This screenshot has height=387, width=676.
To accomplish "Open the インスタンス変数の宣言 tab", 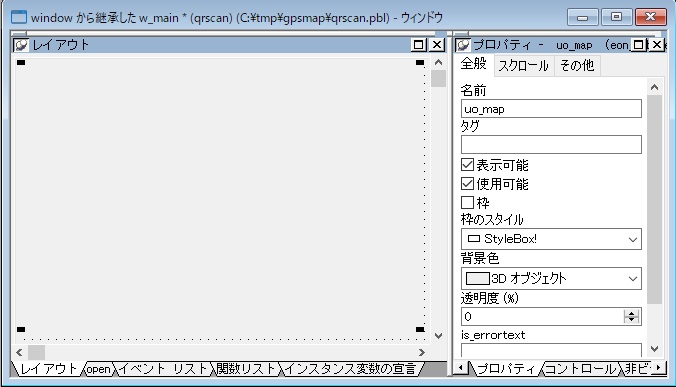I will pyautogui.click(x=350, y=369).
